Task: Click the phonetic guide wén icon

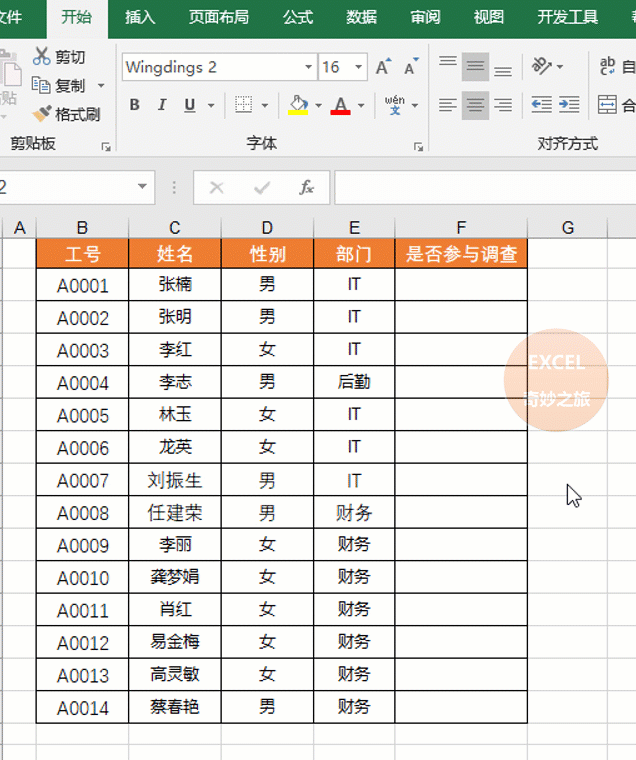Action: point(395,105)
